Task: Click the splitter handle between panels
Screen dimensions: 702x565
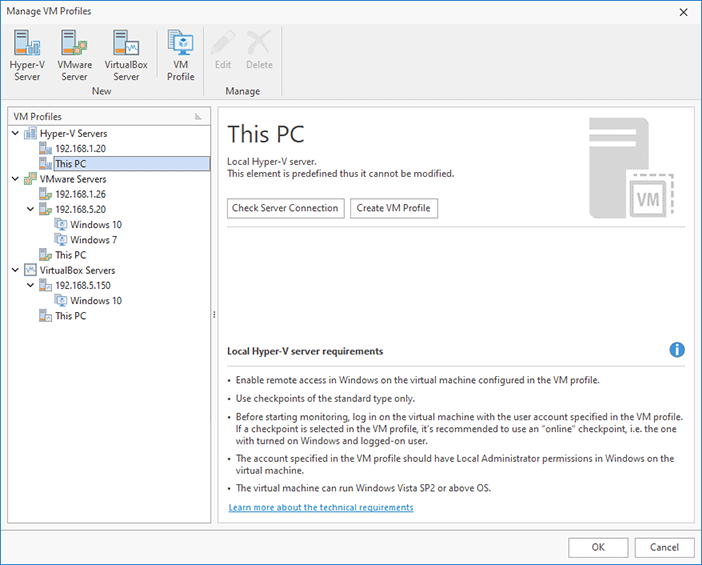Action: 214,315
